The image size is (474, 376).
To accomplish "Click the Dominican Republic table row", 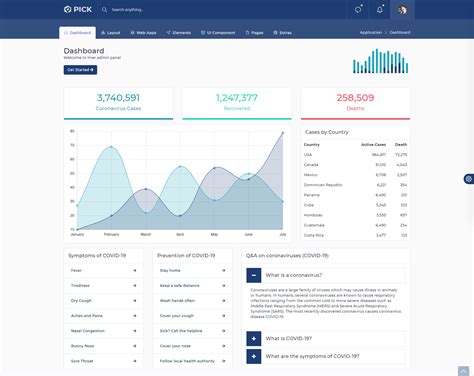I will (x=355, y=185).
